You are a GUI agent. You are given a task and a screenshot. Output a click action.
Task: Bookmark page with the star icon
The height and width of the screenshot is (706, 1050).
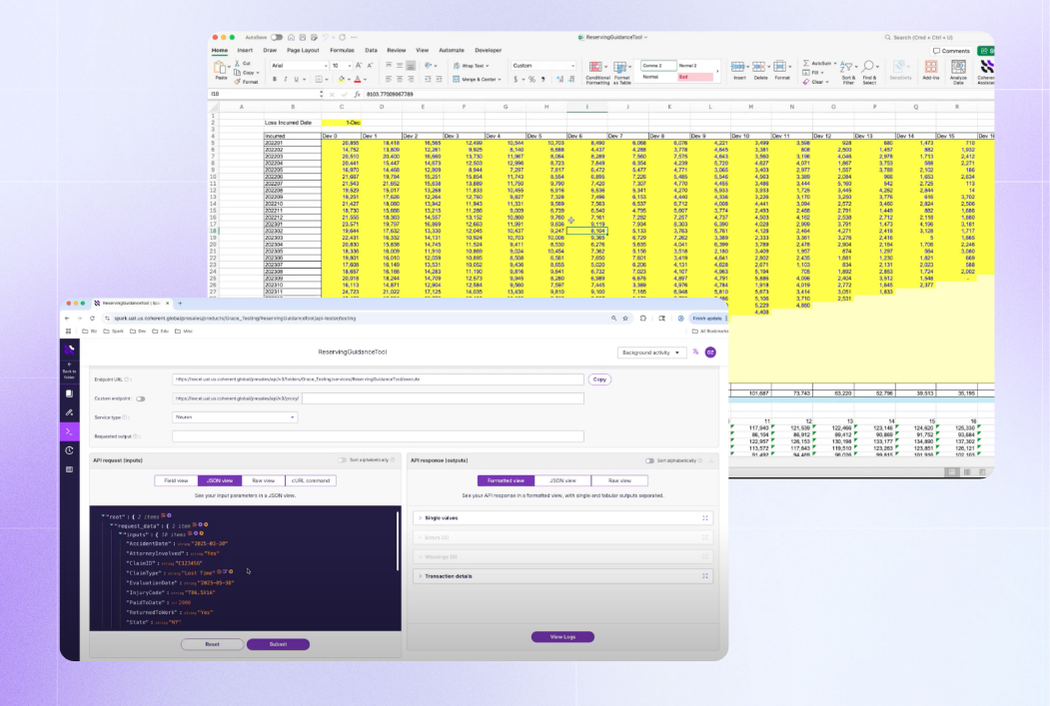pyautogui.click(x=626, y=318)
